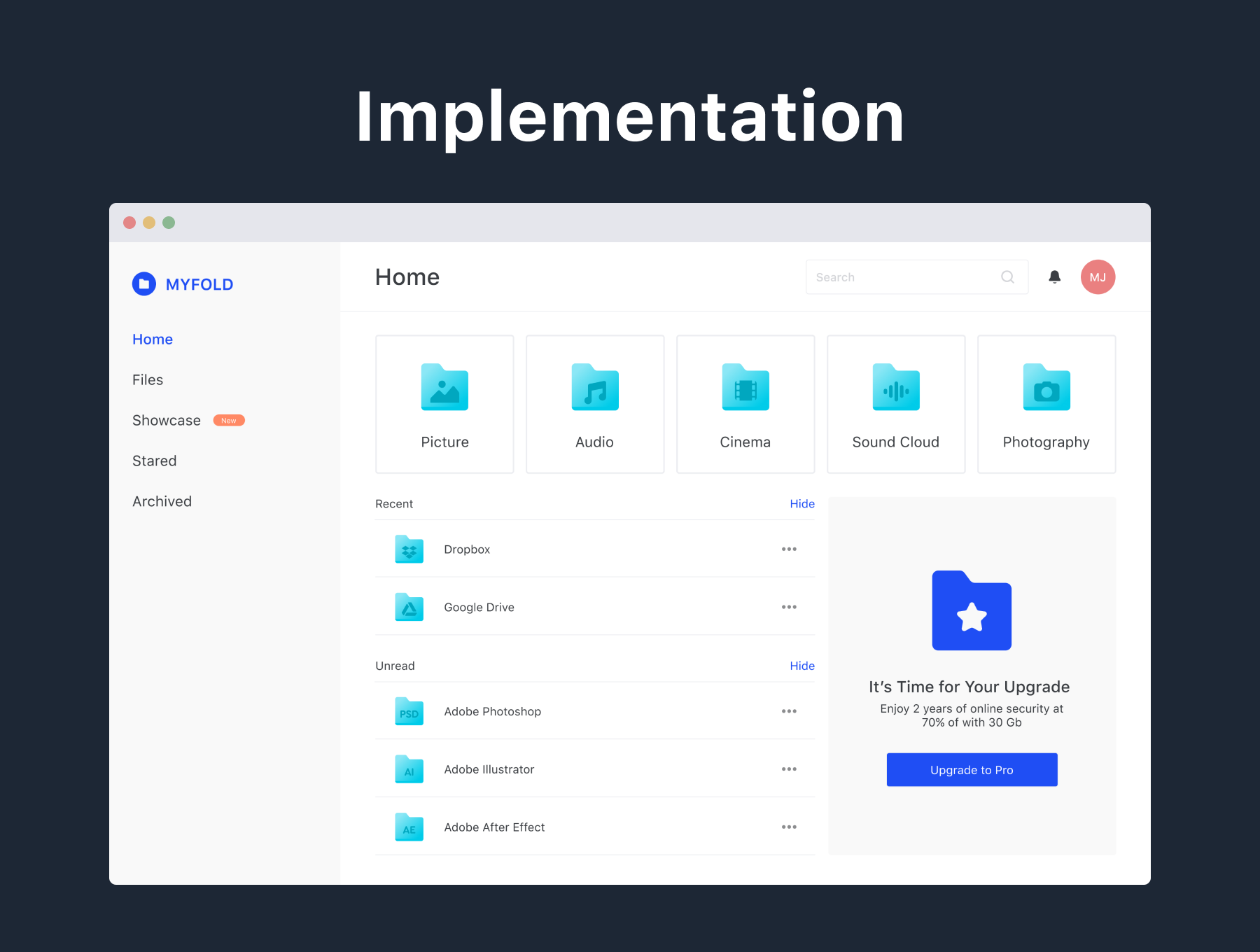Open the Sound Cloud folder icon
Viewport: 1260px width, 952px height.
click(x=895, y=387)
